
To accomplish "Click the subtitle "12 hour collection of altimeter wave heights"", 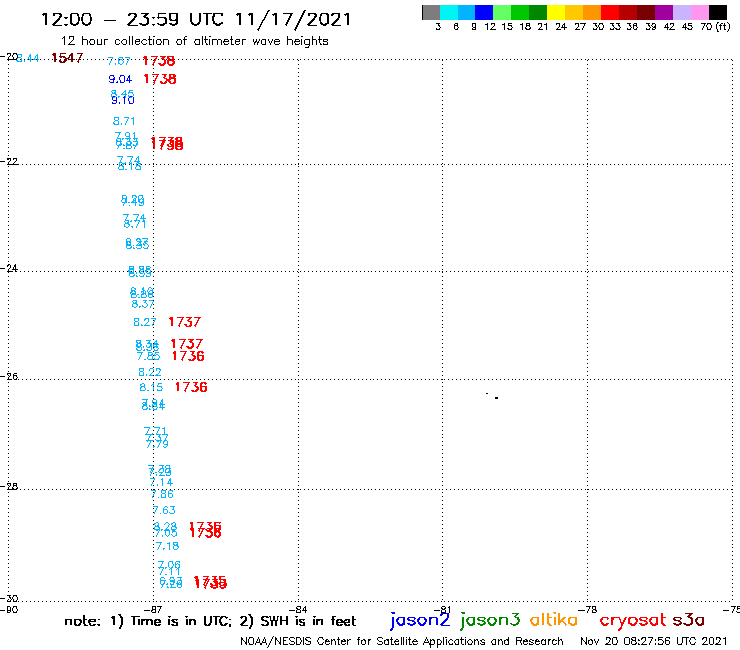I will [x=194, y=41].
